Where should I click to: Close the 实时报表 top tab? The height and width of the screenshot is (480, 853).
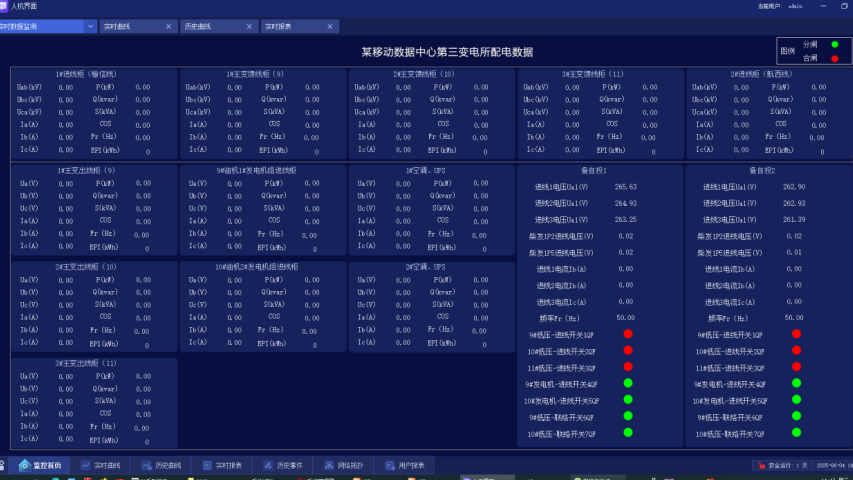coord(329,27)
